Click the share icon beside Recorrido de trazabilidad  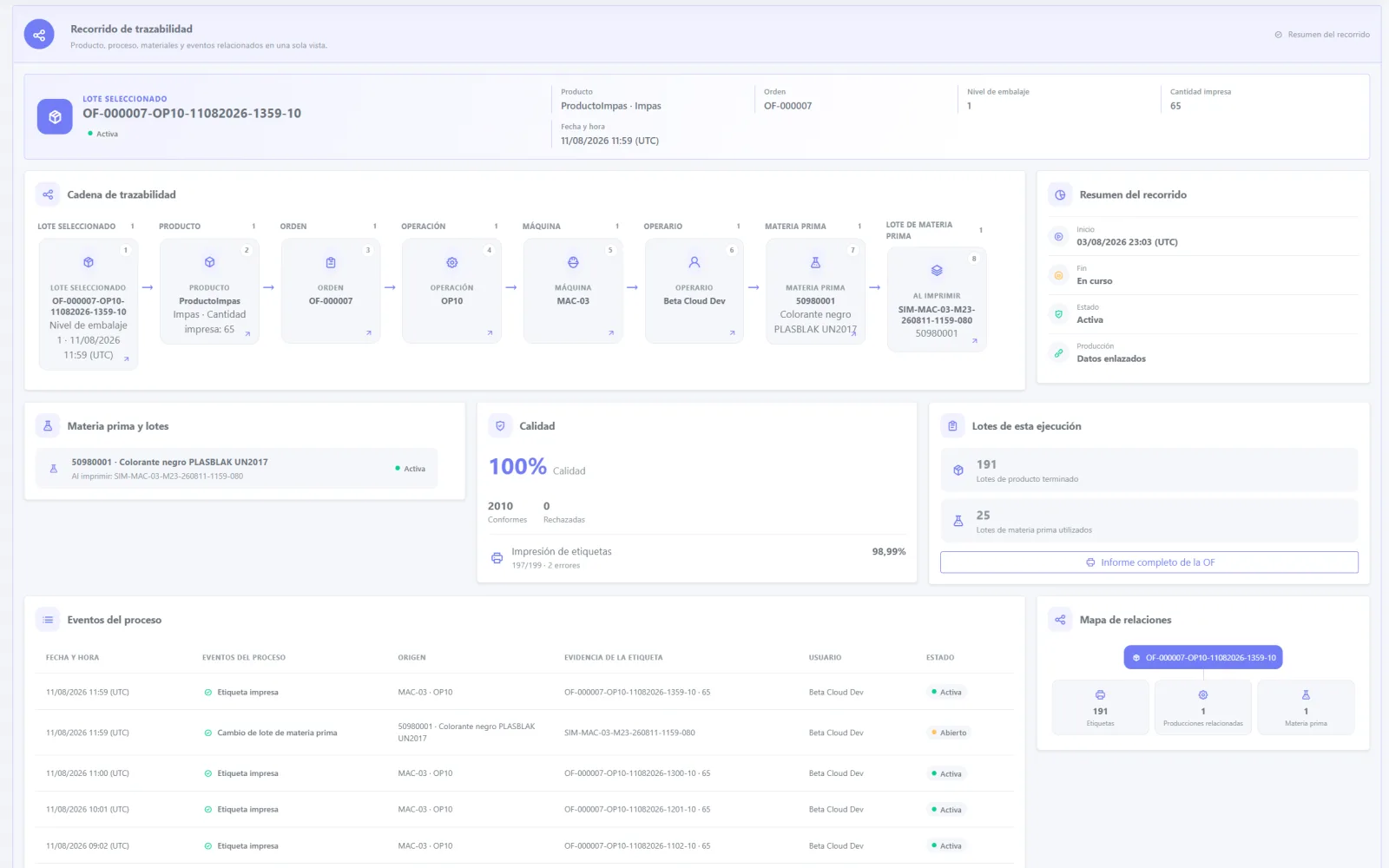39,35
